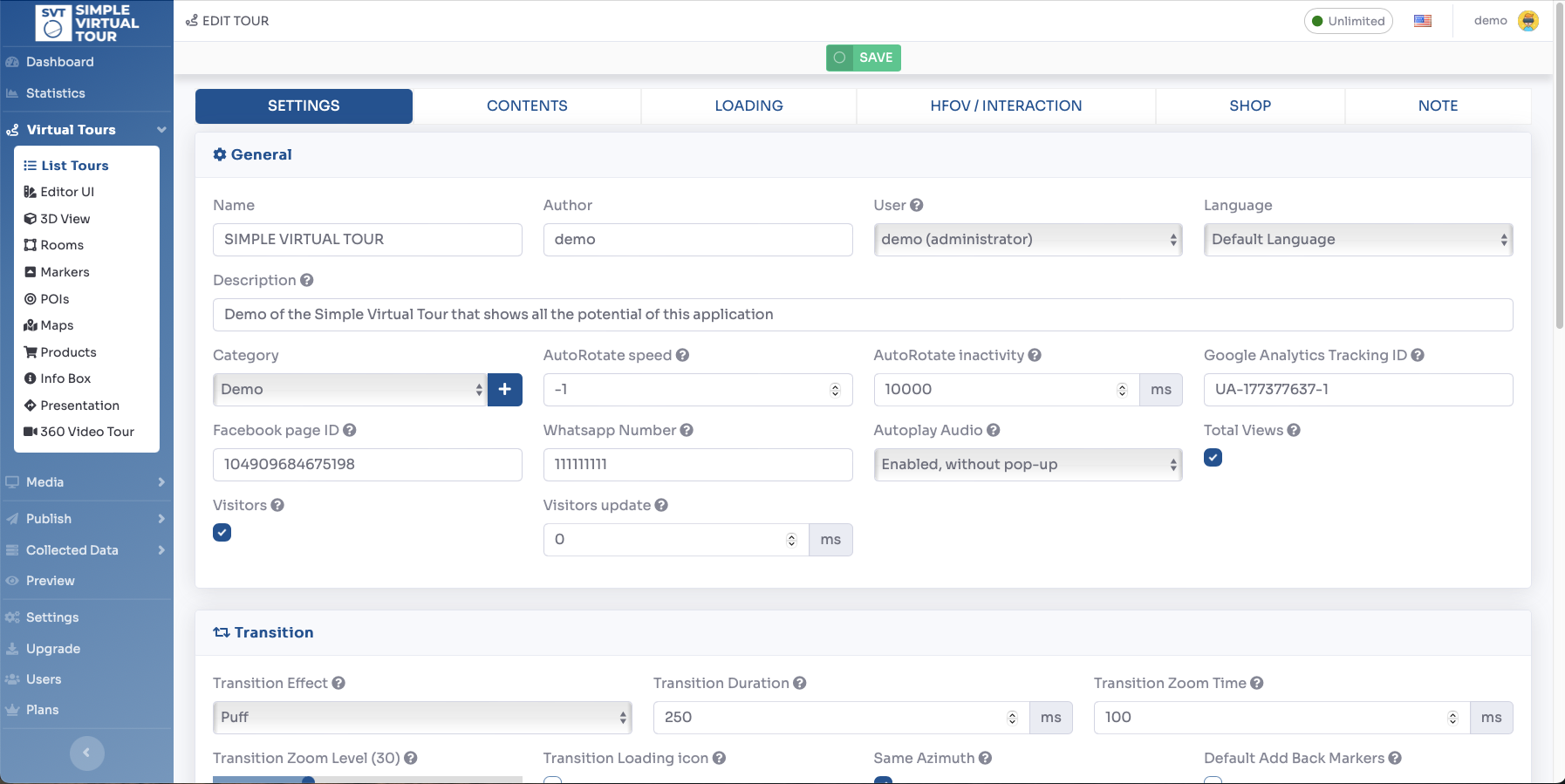Click the language flag icon in header
The height and width of the screenshot is (784, 1565).
[x=1423, y=21]
